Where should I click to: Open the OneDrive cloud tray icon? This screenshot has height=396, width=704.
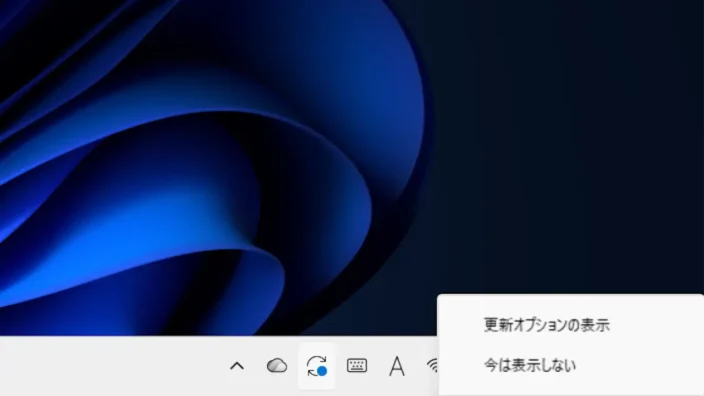[277, 366]
